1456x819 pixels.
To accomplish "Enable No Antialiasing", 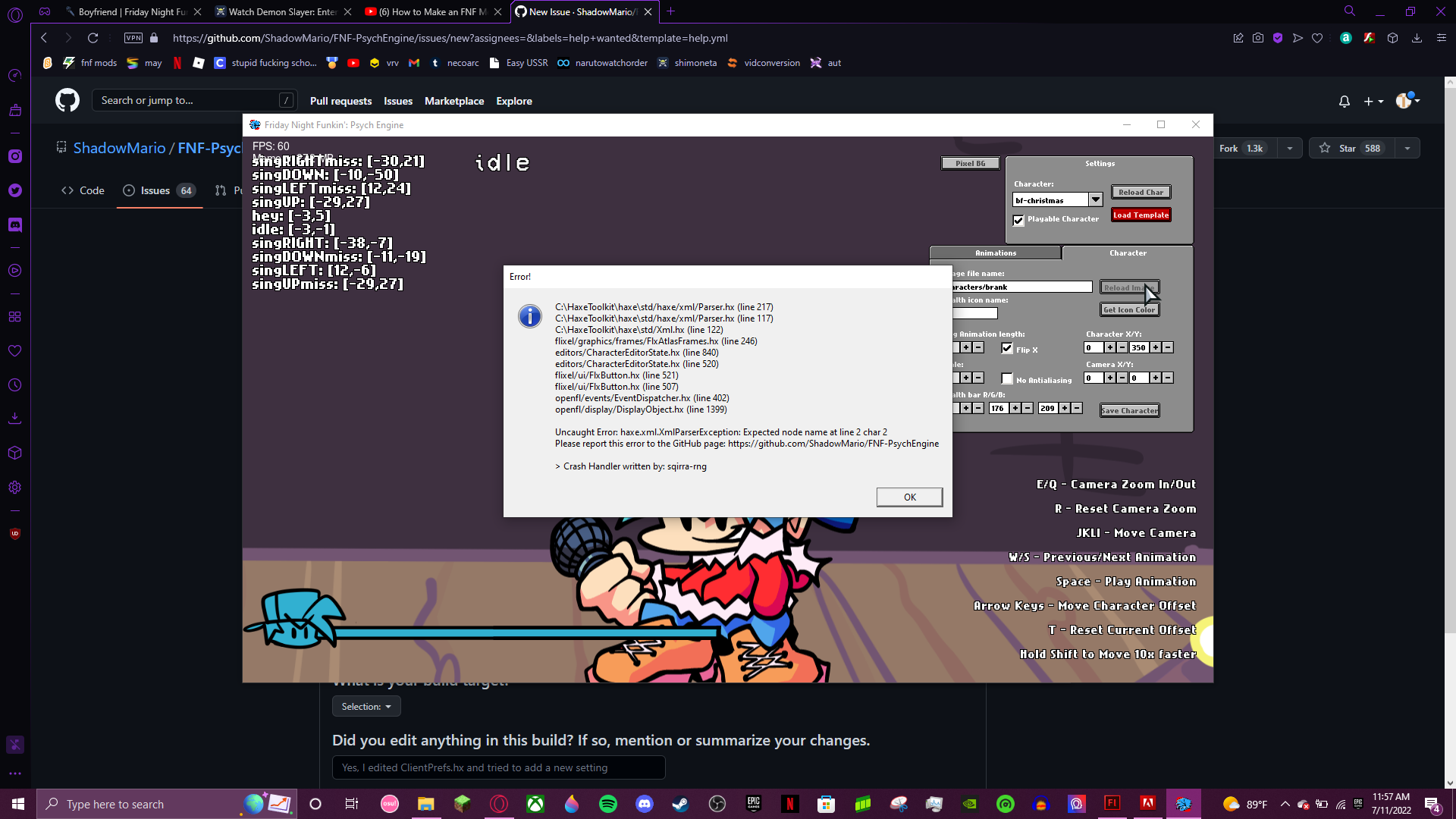I will (x=1007, y=378).
